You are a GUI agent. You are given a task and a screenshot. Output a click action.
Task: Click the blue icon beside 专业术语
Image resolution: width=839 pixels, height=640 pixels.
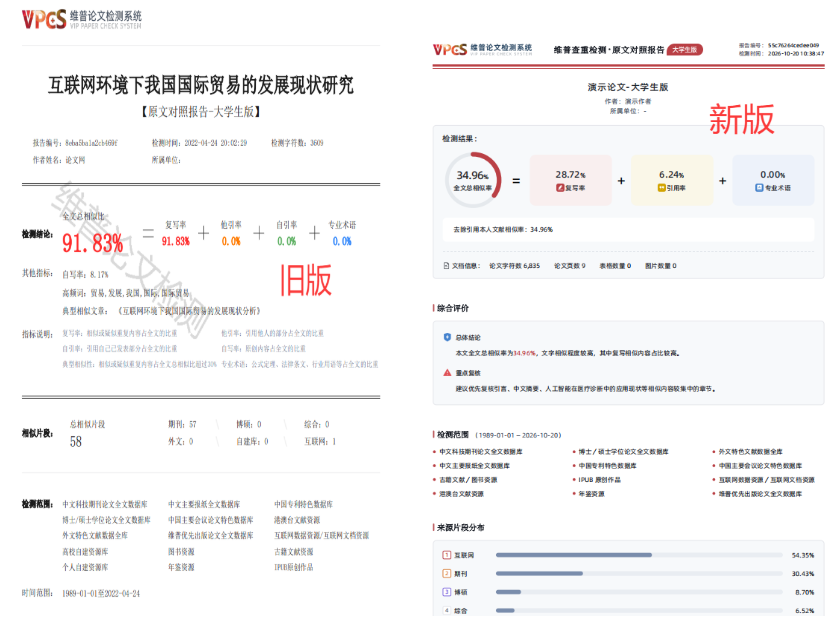click(x=759, y=188)
